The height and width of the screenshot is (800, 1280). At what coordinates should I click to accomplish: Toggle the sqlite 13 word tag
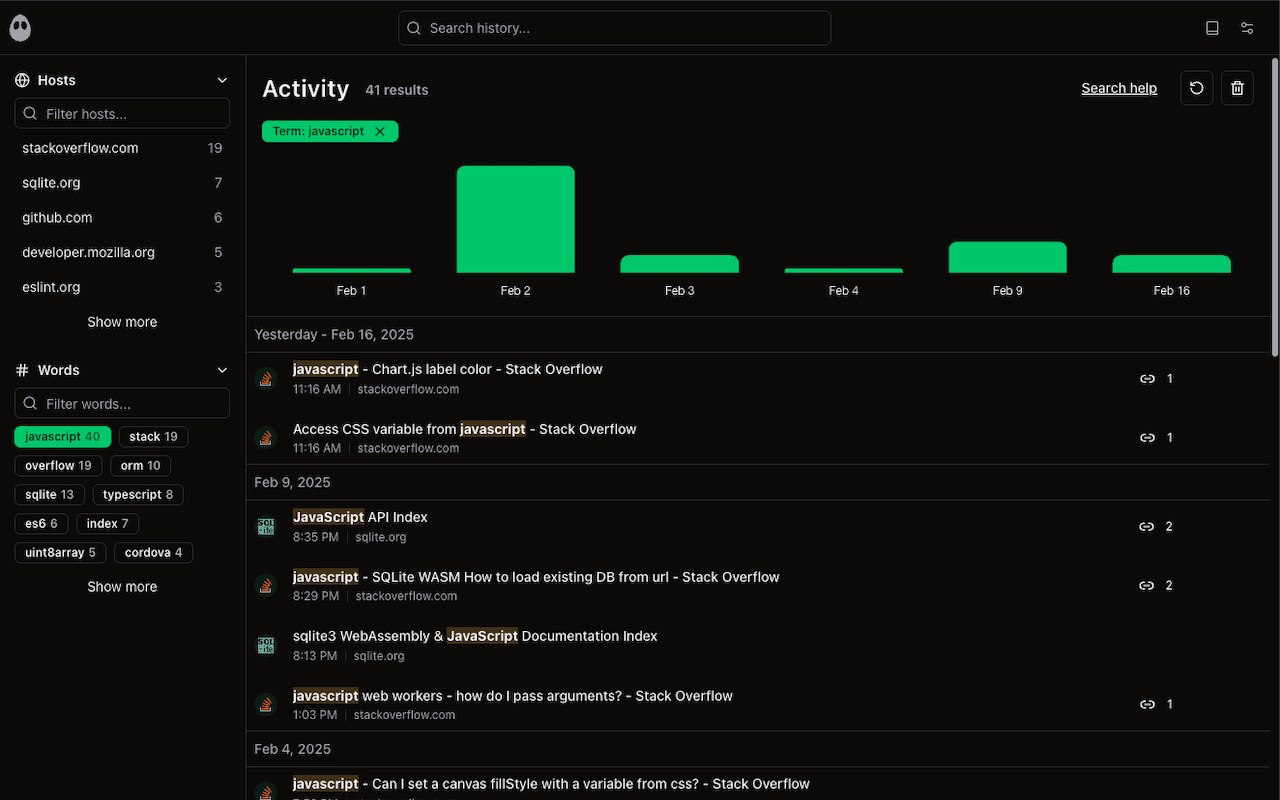pos(50,495)
